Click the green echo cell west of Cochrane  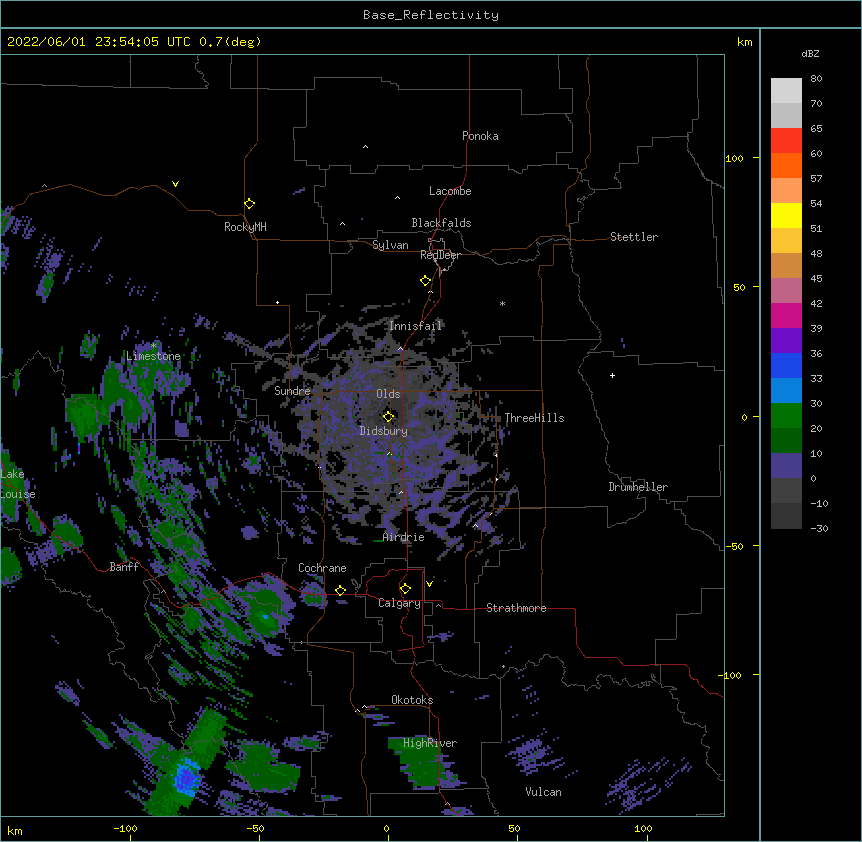click(x=264, y=609)
